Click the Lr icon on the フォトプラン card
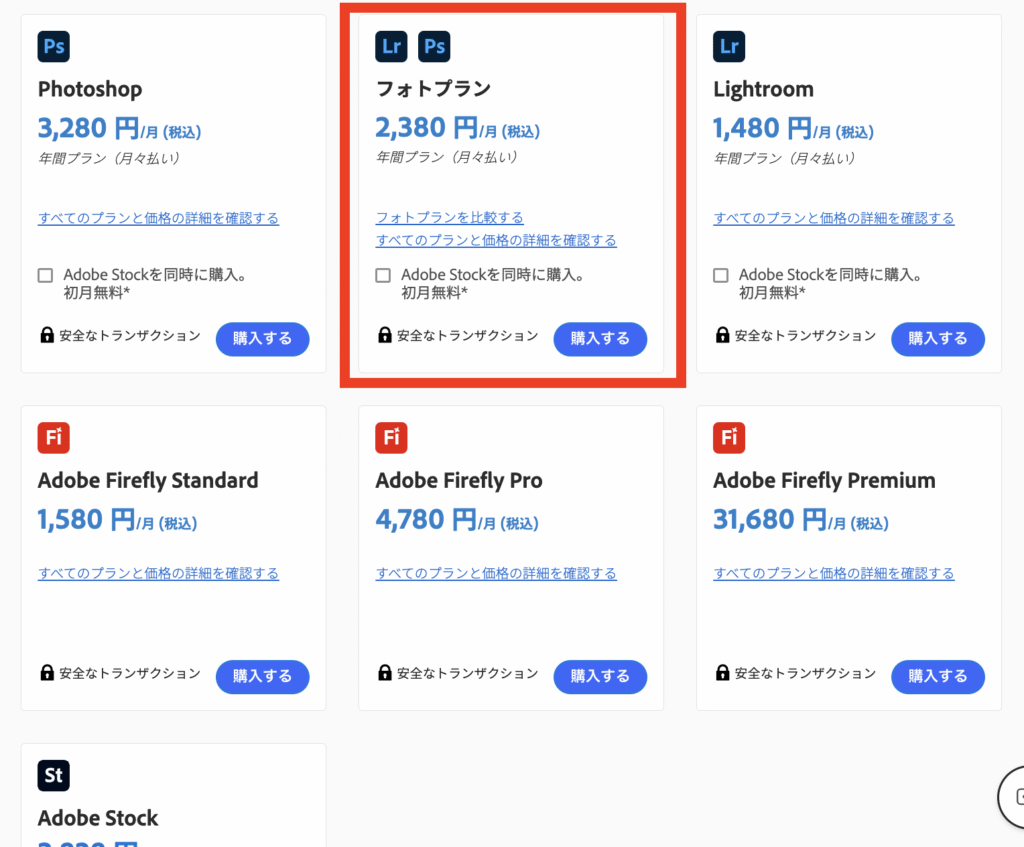 pyautogui.click(x=392, y=47)
